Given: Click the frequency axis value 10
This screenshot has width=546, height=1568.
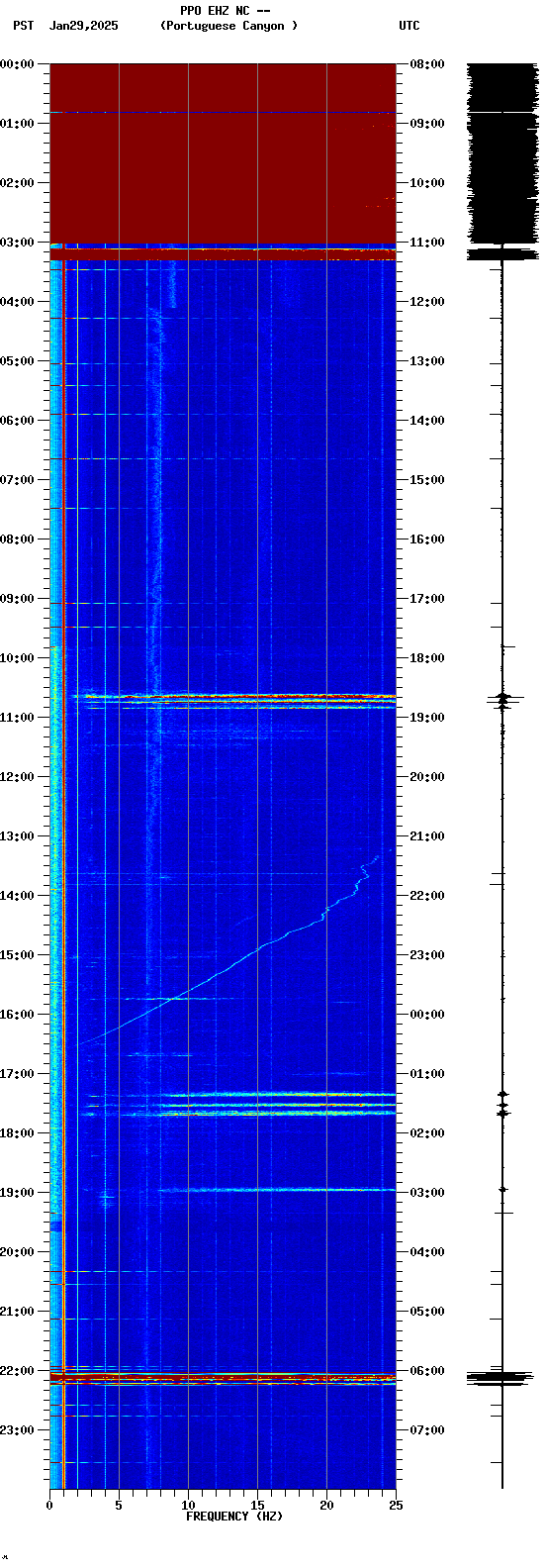Looking at the screenshot, I should click(x=188, y=1506).
